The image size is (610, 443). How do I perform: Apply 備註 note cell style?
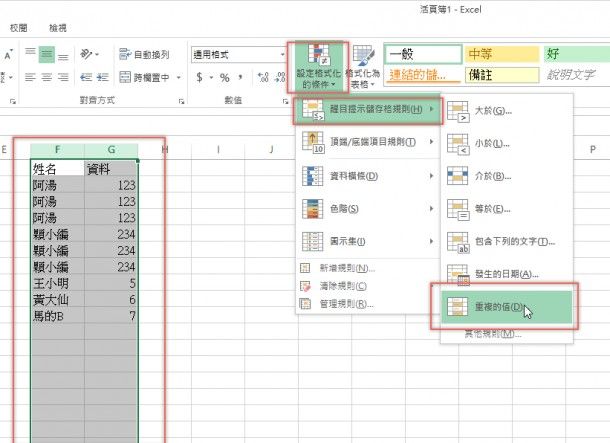click(502, 75)
